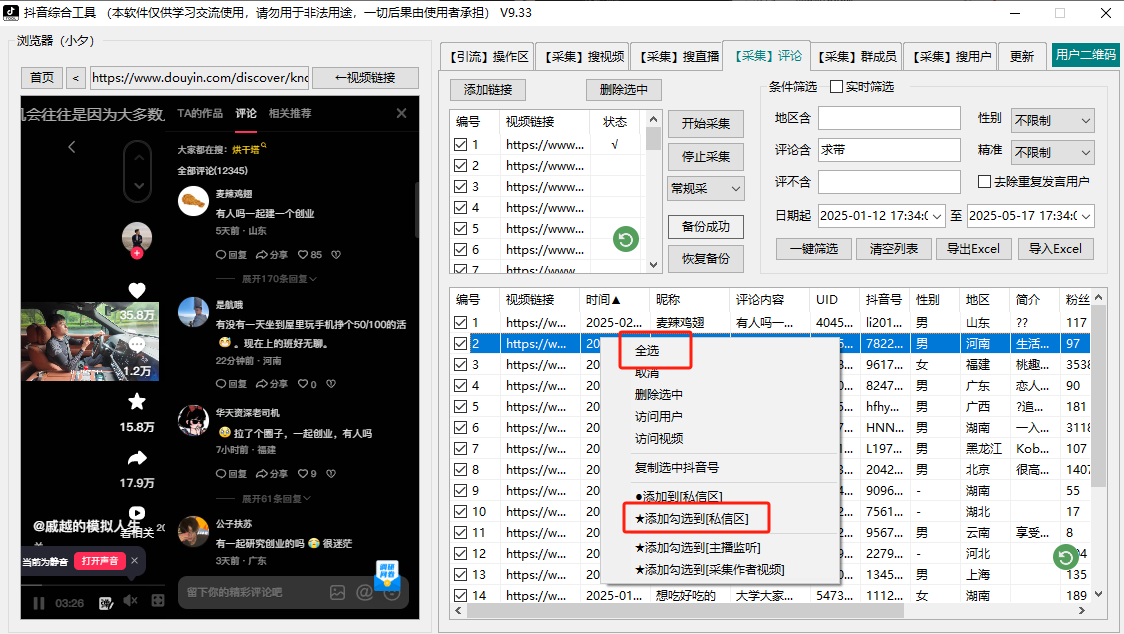Click the share arrow icon on video
The image size is (1124, 634).
137,458
